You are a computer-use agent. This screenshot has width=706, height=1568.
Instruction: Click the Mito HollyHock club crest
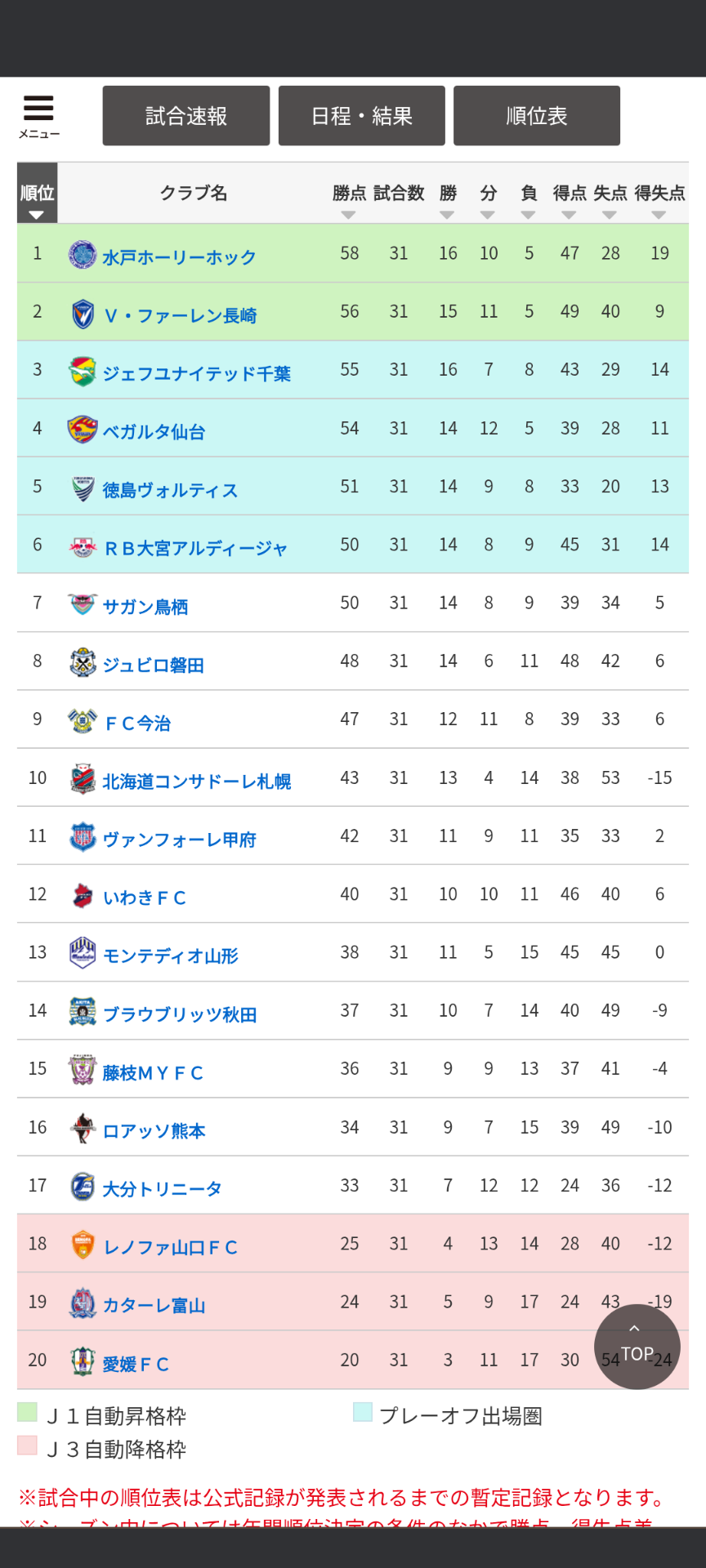coord(83,255)
